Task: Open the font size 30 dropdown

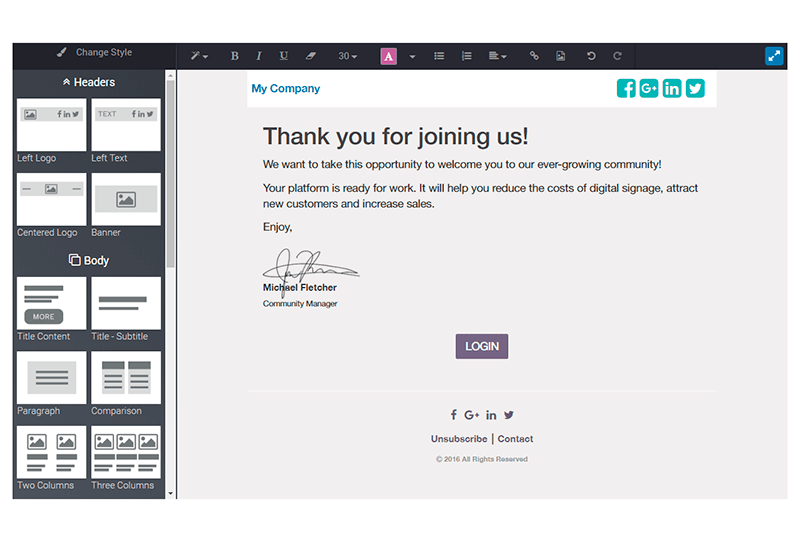Action: pos(347,56)
